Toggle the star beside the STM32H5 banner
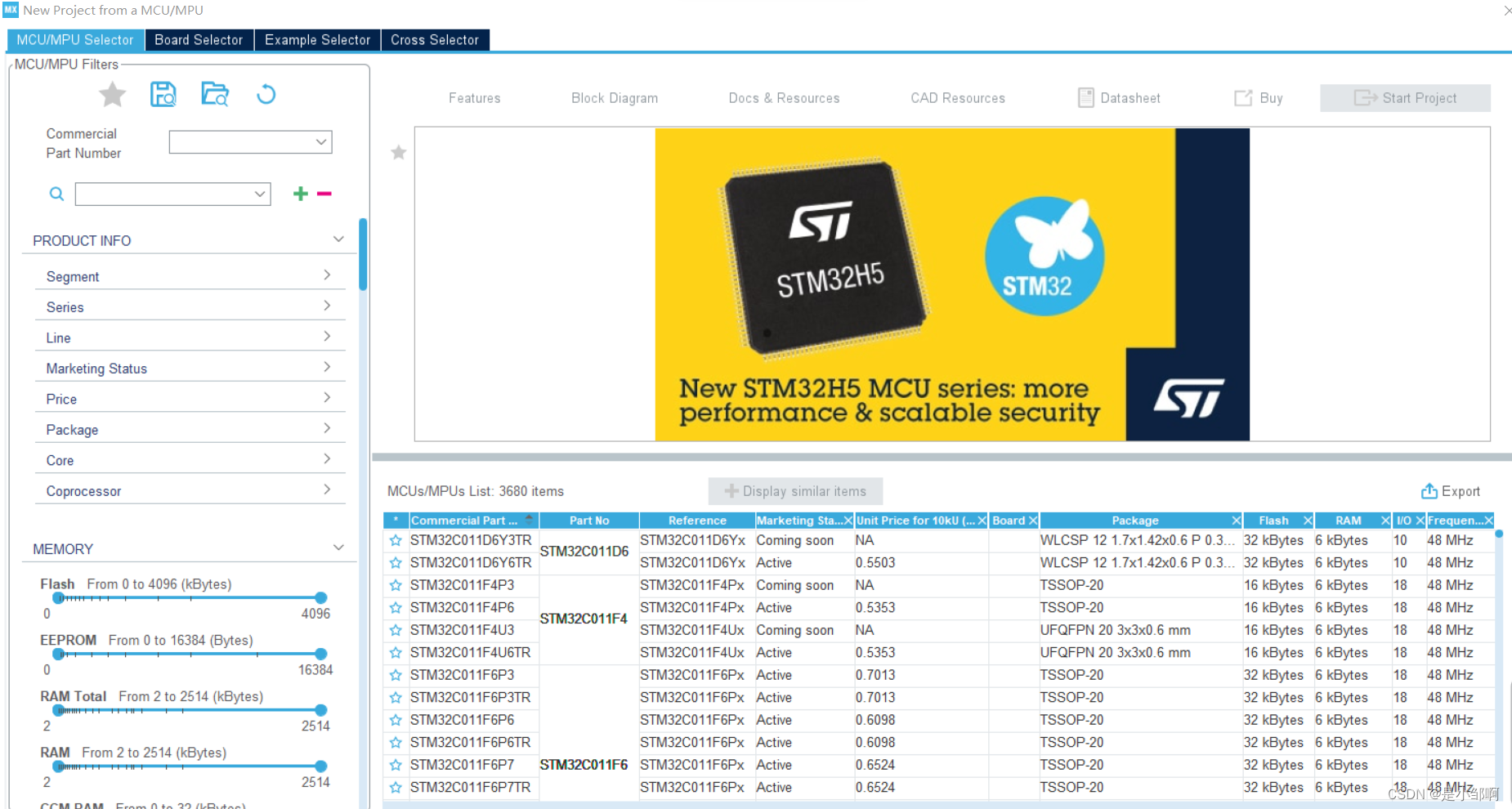The width and height of the screenshot is (1512, 809). (398, 153)
